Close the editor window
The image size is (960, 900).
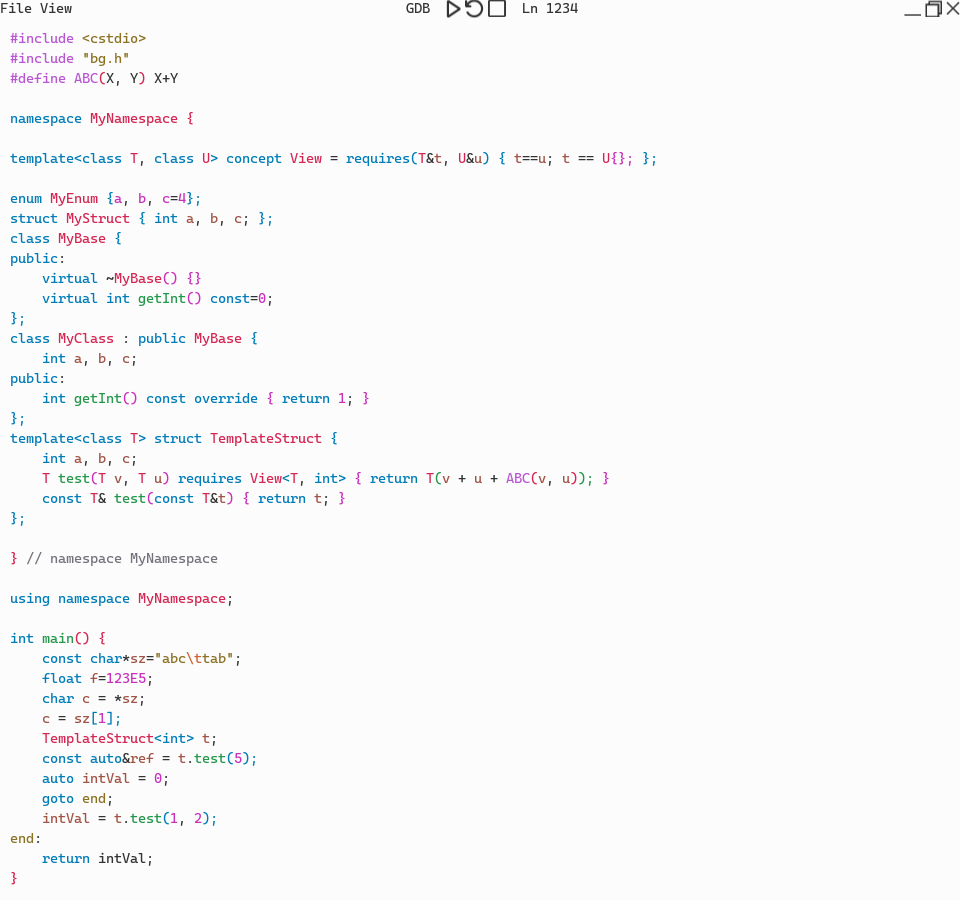click(x=952, y=9)
